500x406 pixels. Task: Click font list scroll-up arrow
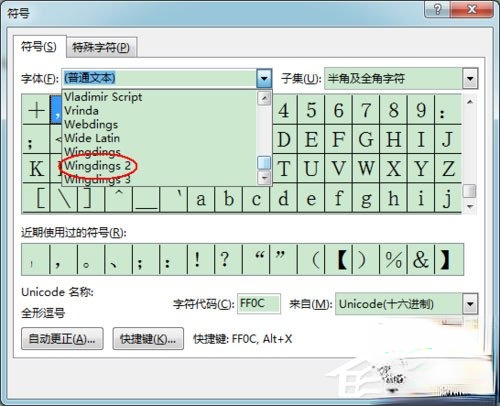coord(264,98)
